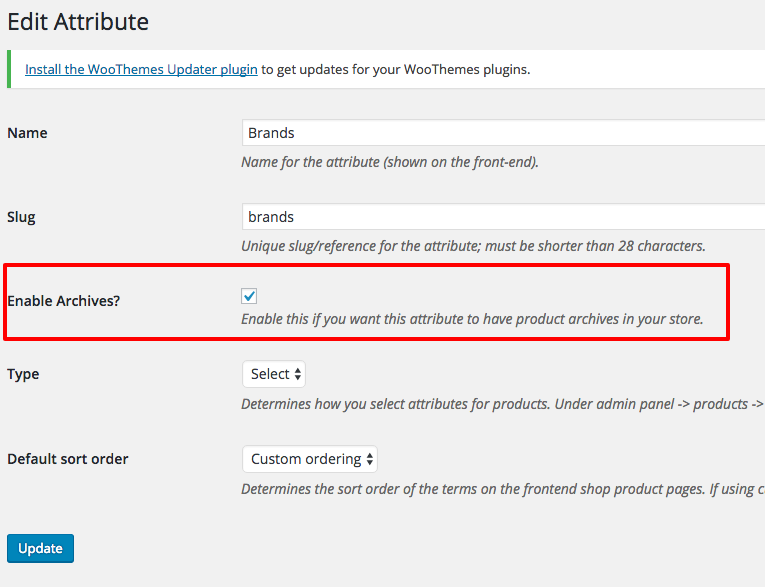Click the sort order terms description text

tap(503, 489)
